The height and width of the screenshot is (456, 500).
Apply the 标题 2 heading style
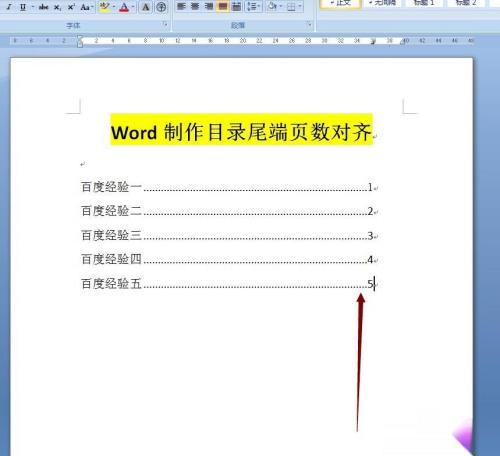point(466,3)
